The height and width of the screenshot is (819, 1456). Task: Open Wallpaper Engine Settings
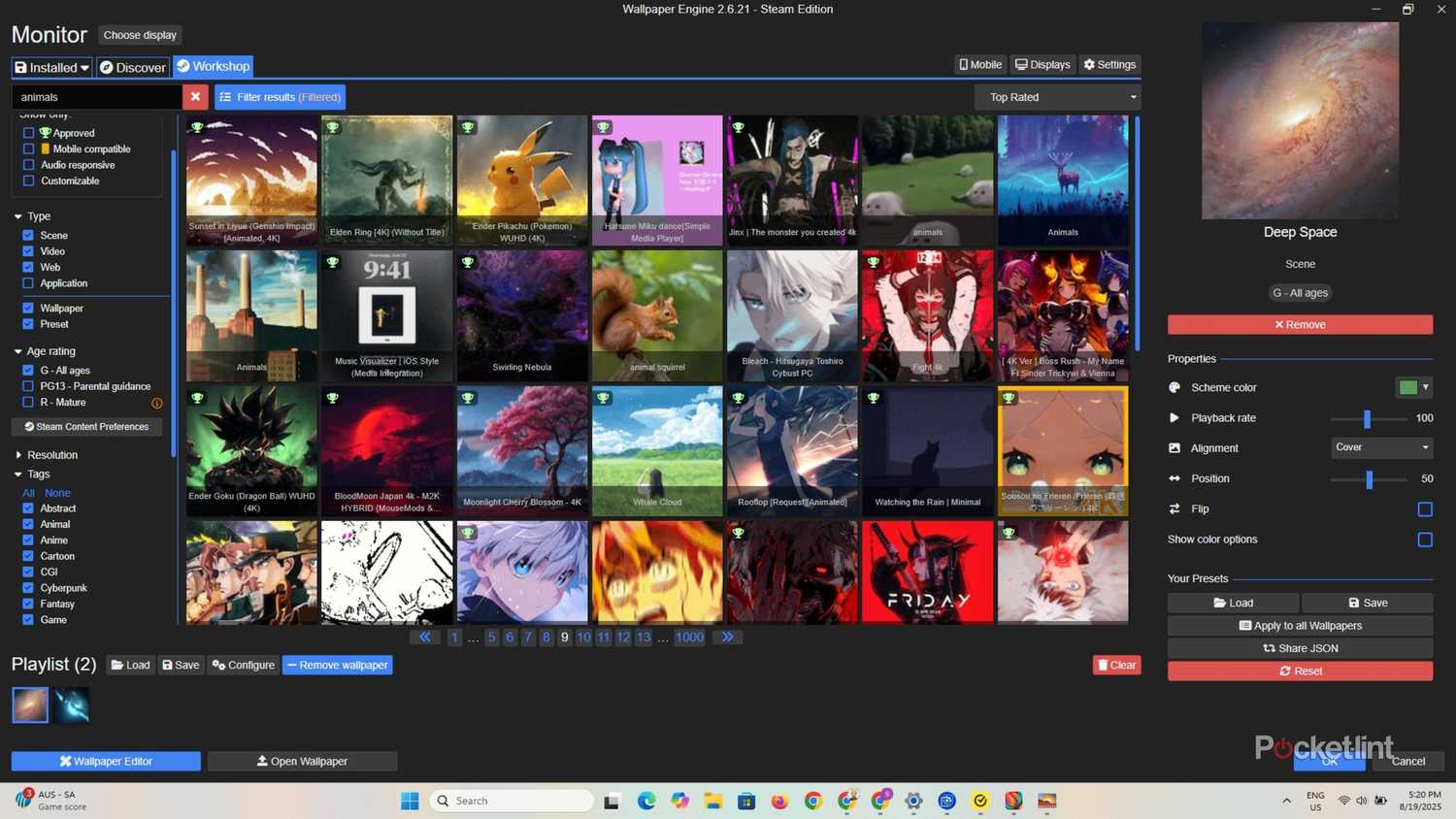pos(1109,64)
